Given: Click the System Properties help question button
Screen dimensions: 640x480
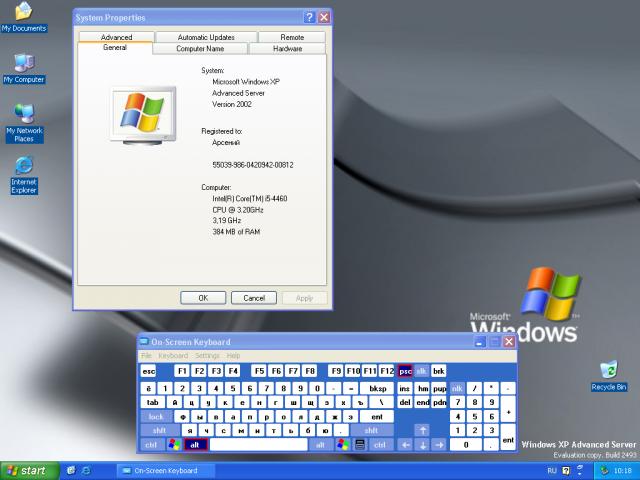Looking at the screenshot, I should 309,17.
